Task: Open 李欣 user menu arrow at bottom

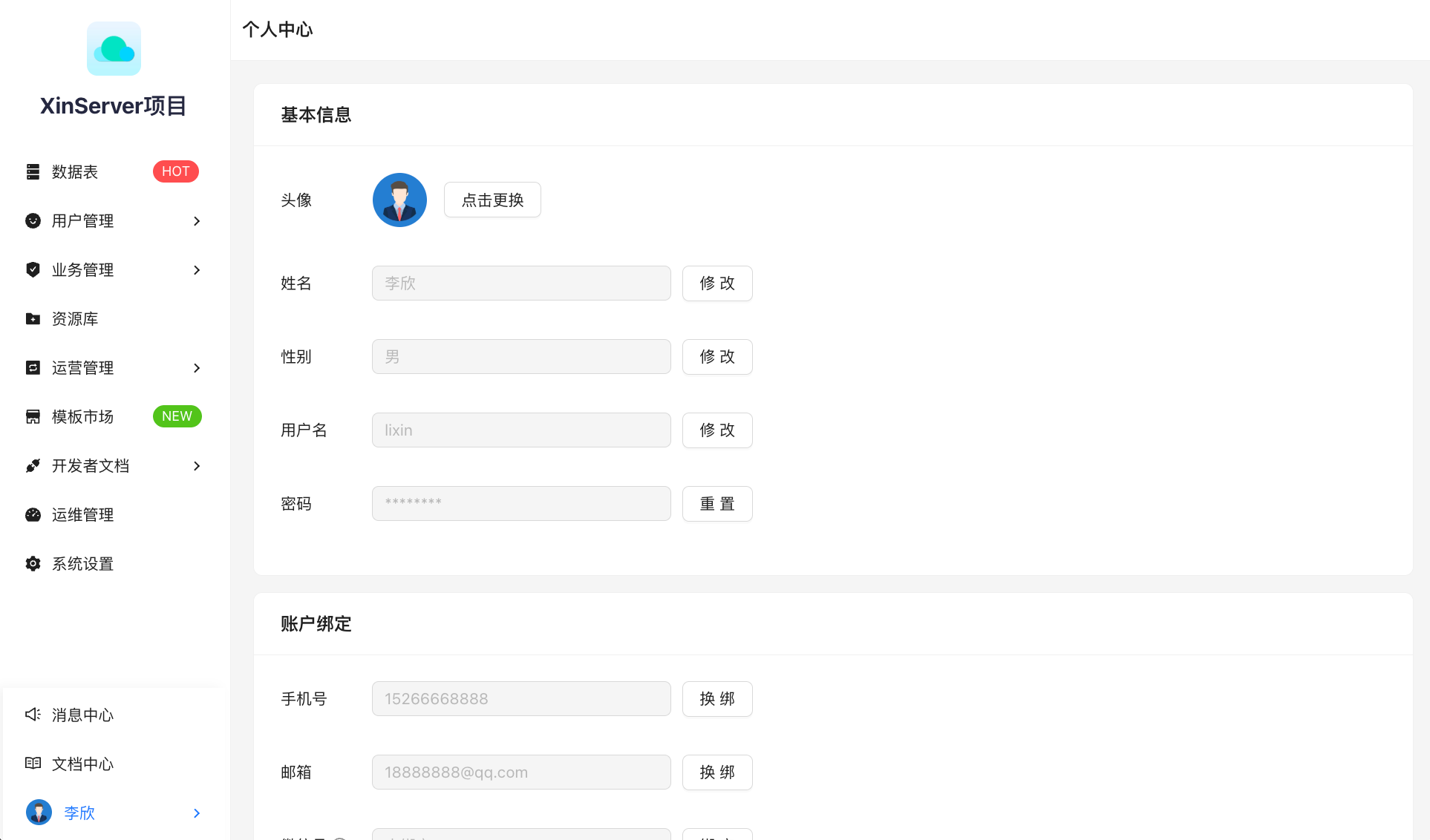Action: click(x=197, y=813)
